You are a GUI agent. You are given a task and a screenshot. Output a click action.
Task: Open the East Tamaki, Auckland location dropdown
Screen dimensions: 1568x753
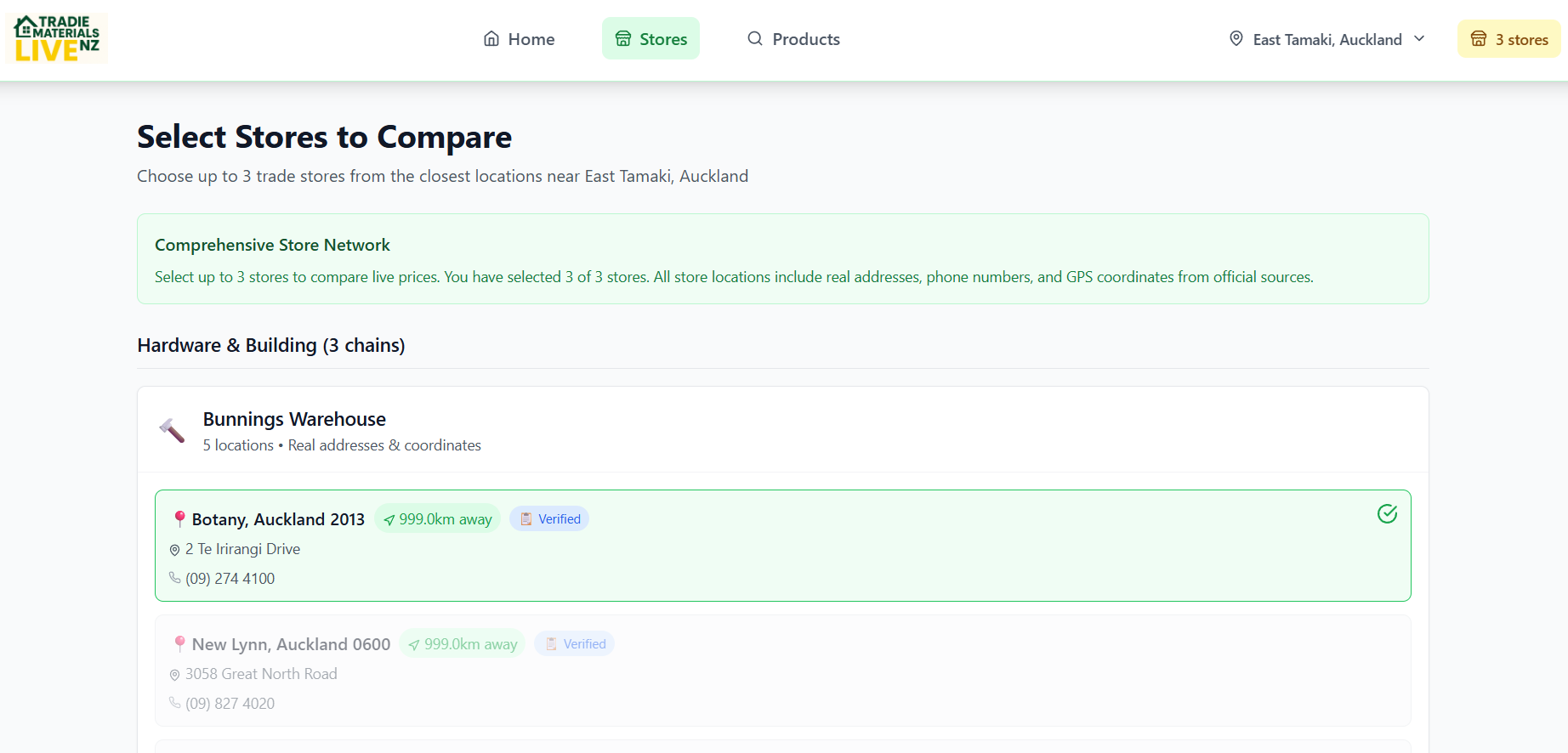click(1327, 39)
